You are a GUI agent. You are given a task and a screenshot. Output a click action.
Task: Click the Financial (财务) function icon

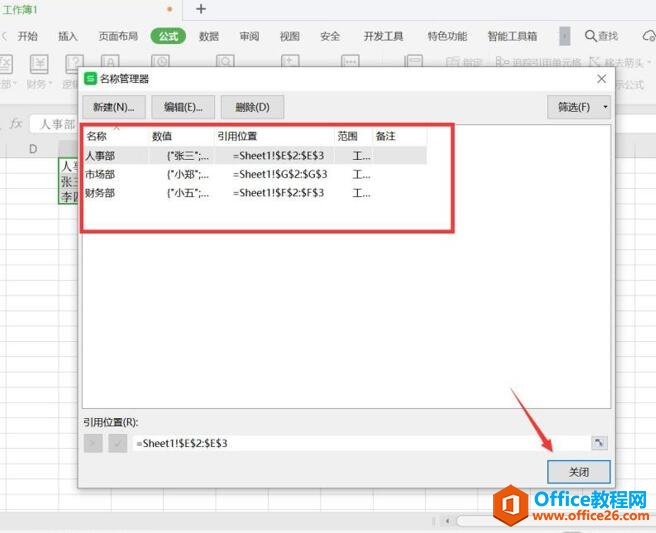39,65
